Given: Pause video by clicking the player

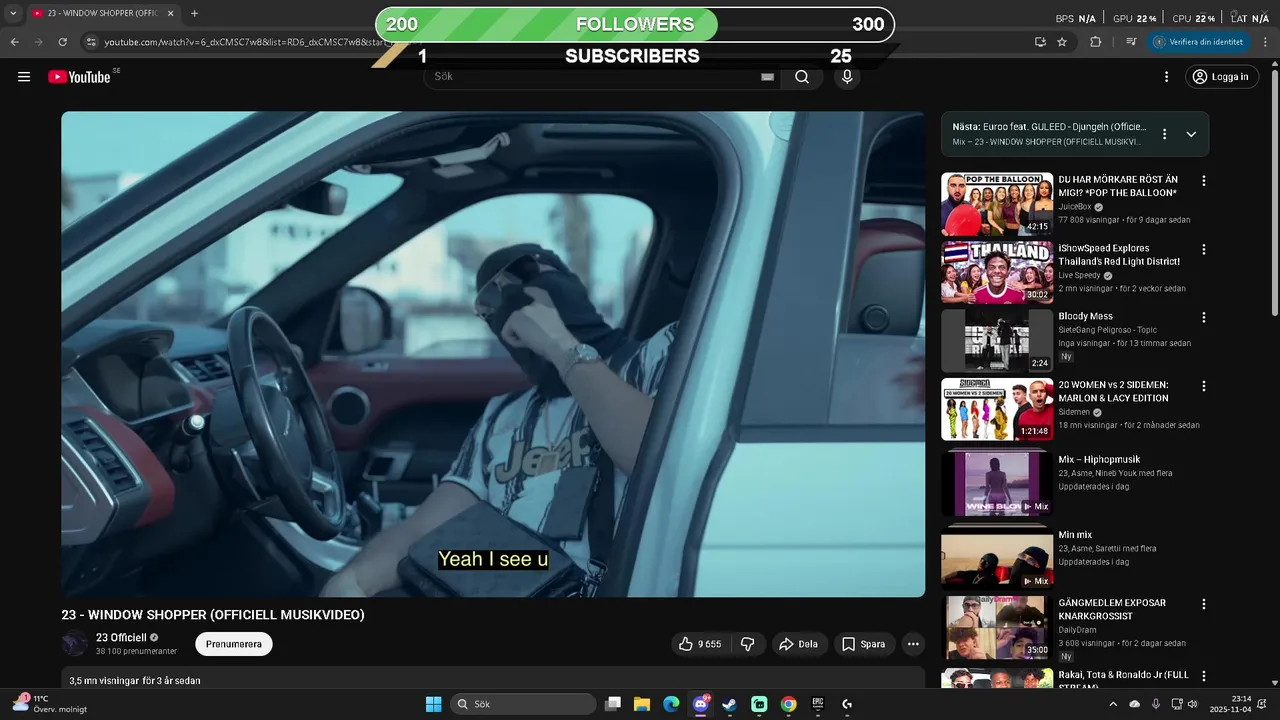Looking at the screenshot, I should coord(493,354).
